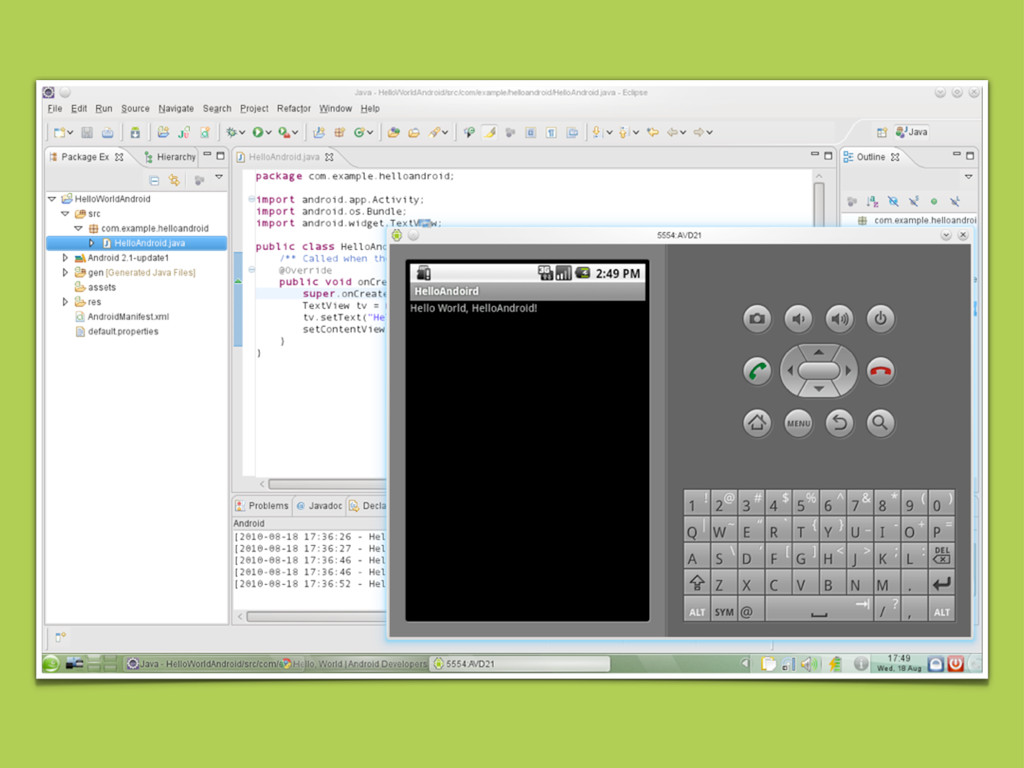Switch to the Javadoc tab
This screenshot has width=1024, height=768.
click(x=319, y=505)
